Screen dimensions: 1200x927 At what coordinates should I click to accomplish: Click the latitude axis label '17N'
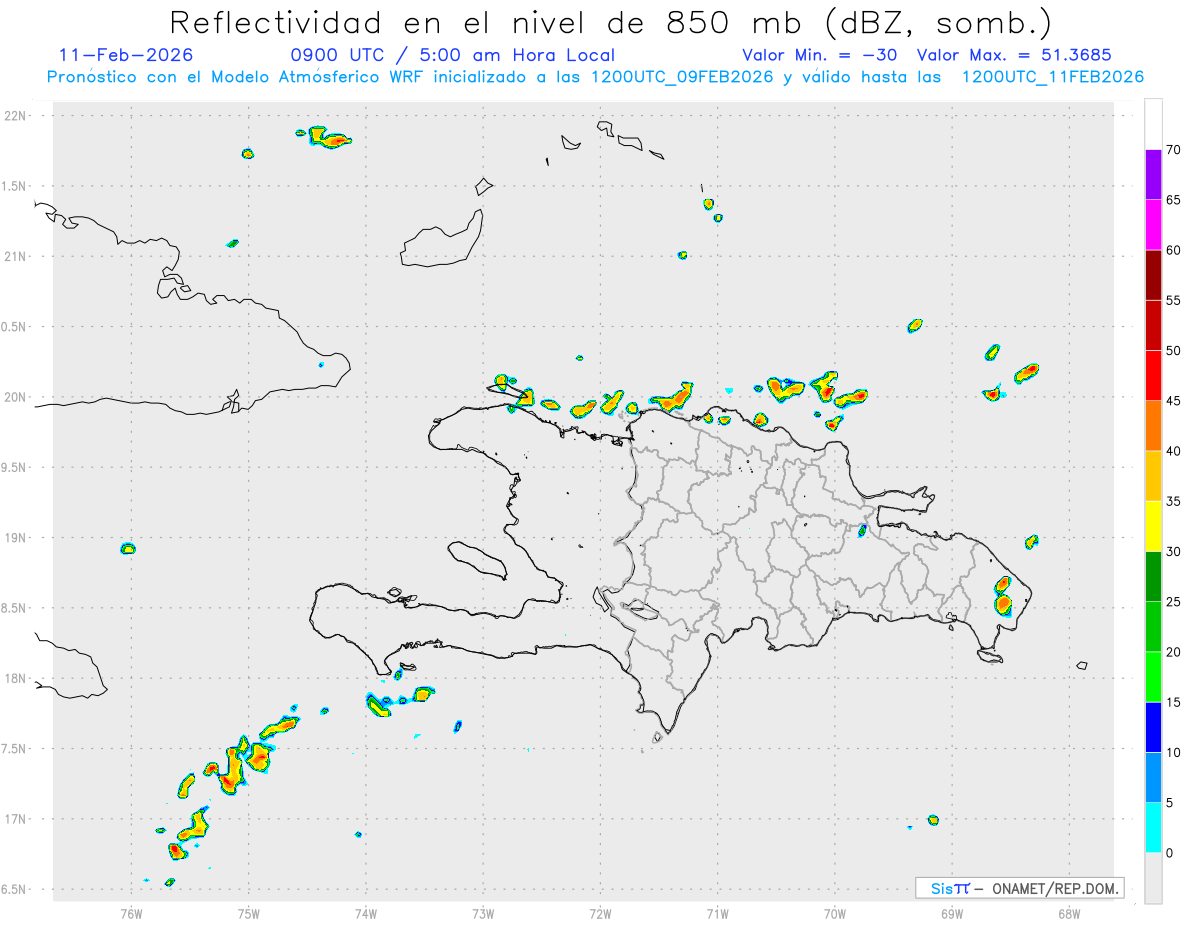17,819
